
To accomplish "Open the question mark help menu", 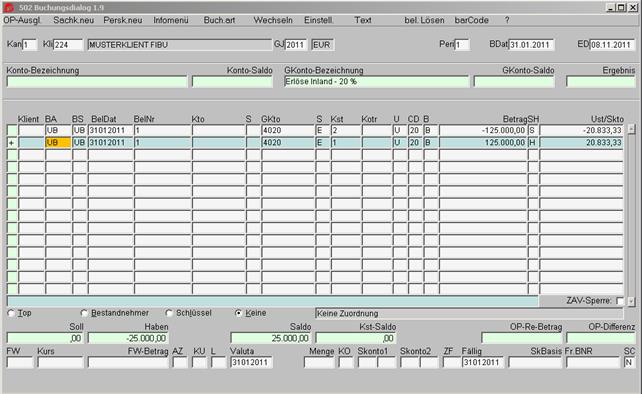I will click(507, 20).
